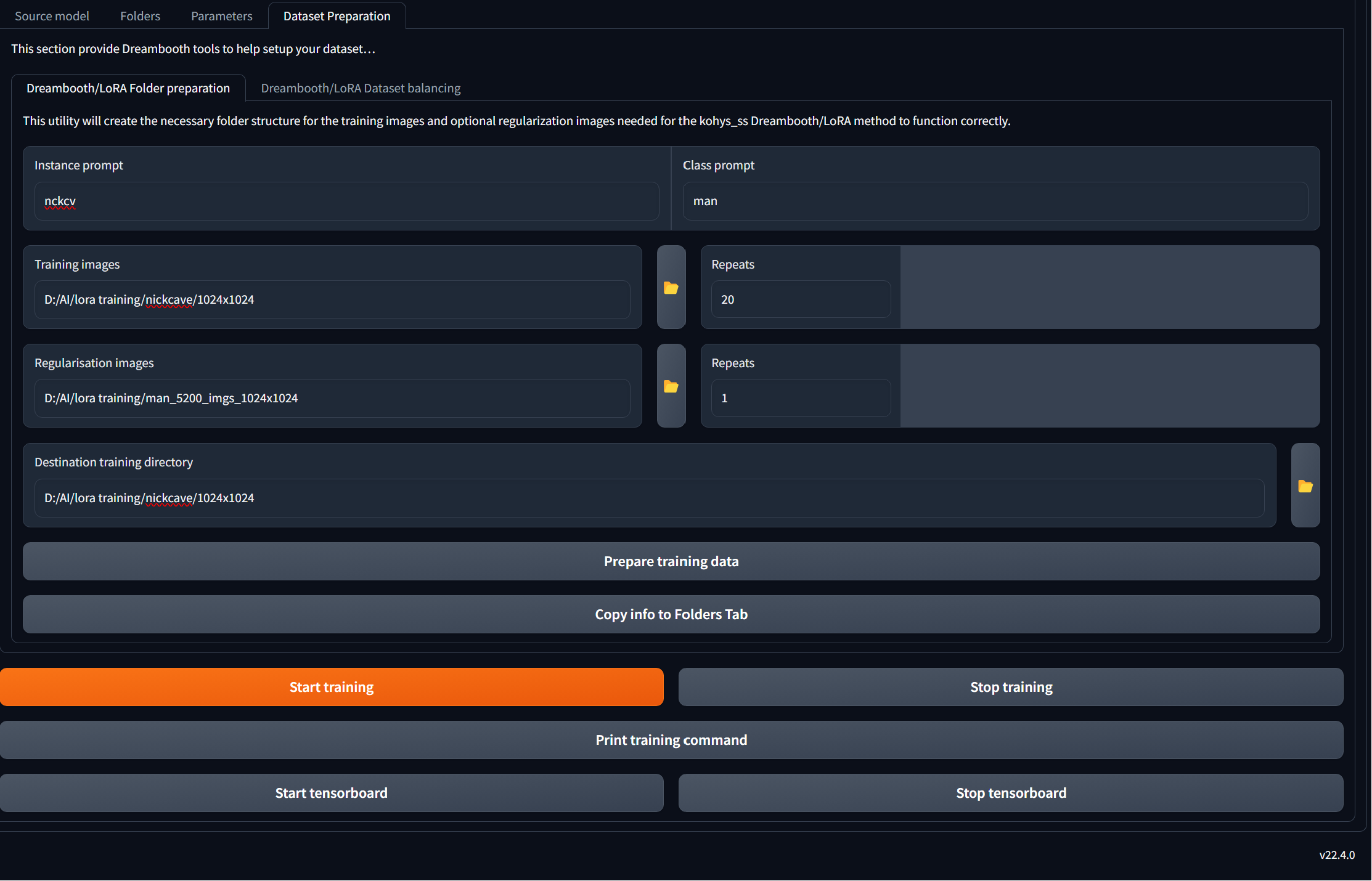Viewport: 1372px width, 881px height.
Task: Click Stop tensorboard button
Action: (x=1011, y=793)
